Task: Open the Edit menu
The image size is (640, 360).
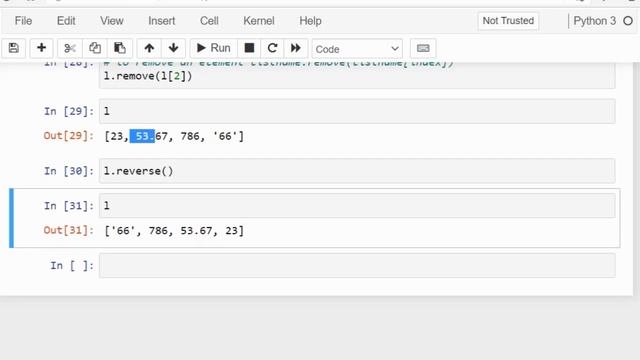Action: [x=66, y=21]
